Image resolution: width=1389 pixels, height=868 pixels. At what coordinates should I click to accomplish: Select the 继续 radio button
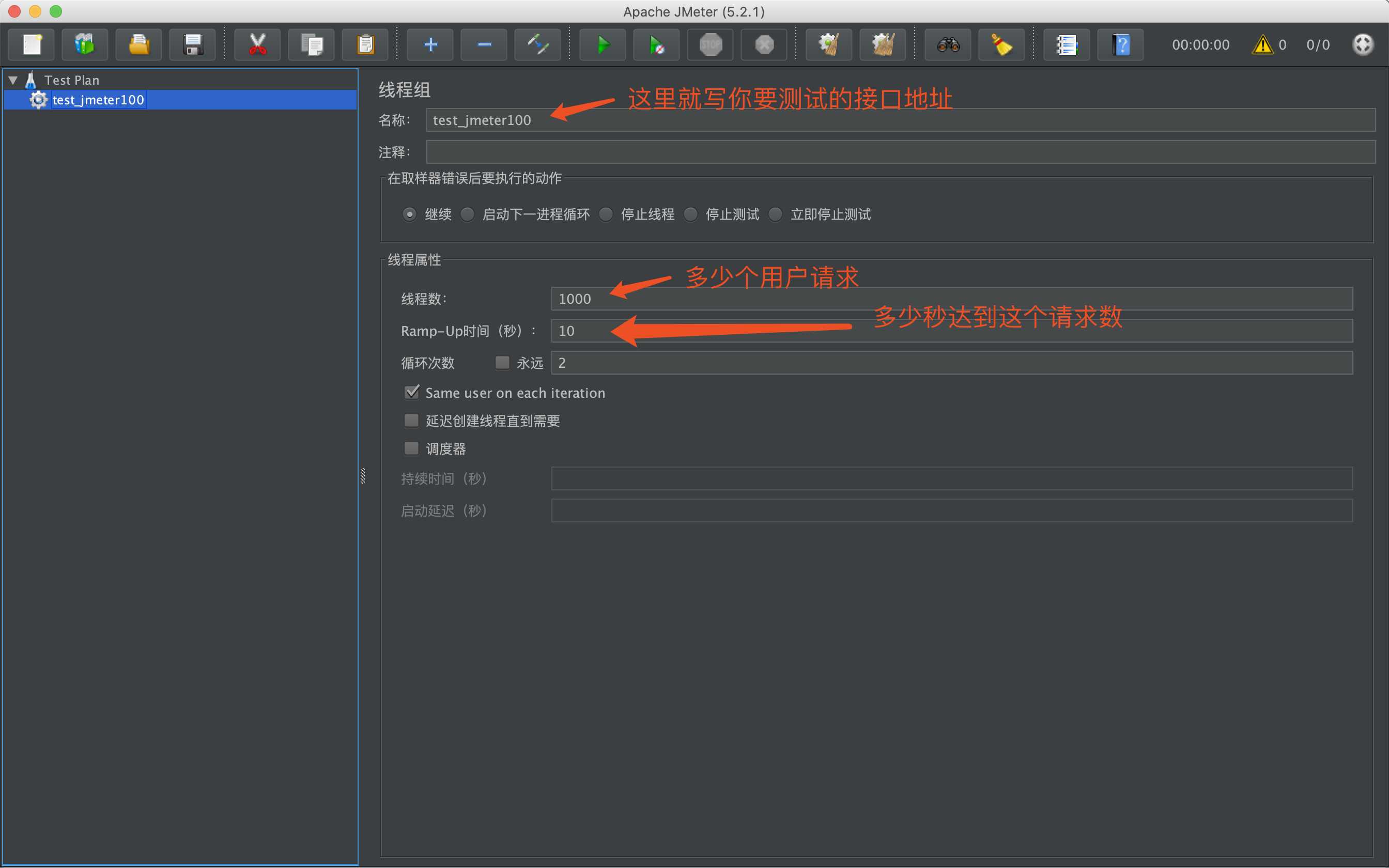click(409, 214)
